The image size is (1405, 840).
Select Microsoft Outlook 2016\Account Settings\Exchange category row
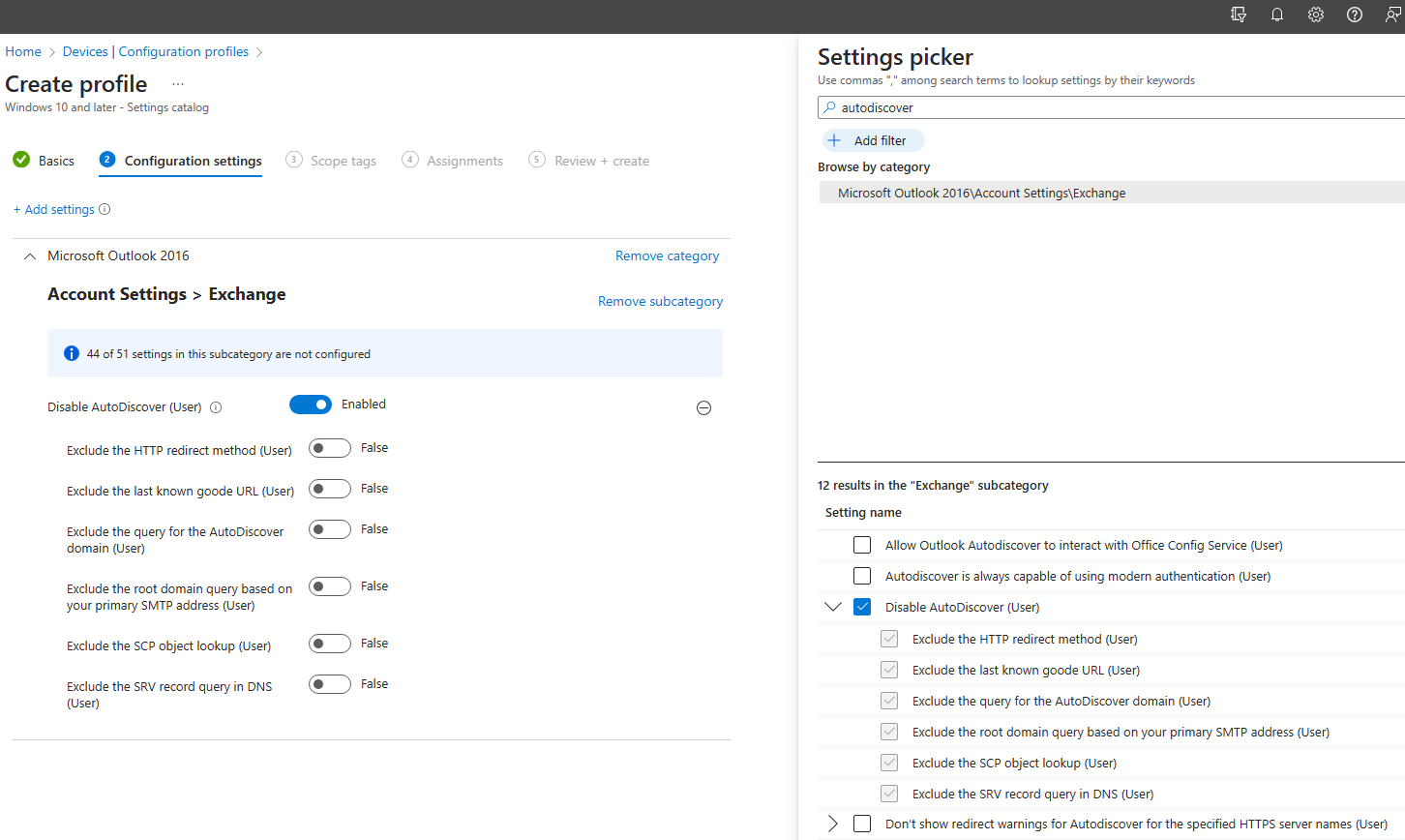coord(1111,193)
